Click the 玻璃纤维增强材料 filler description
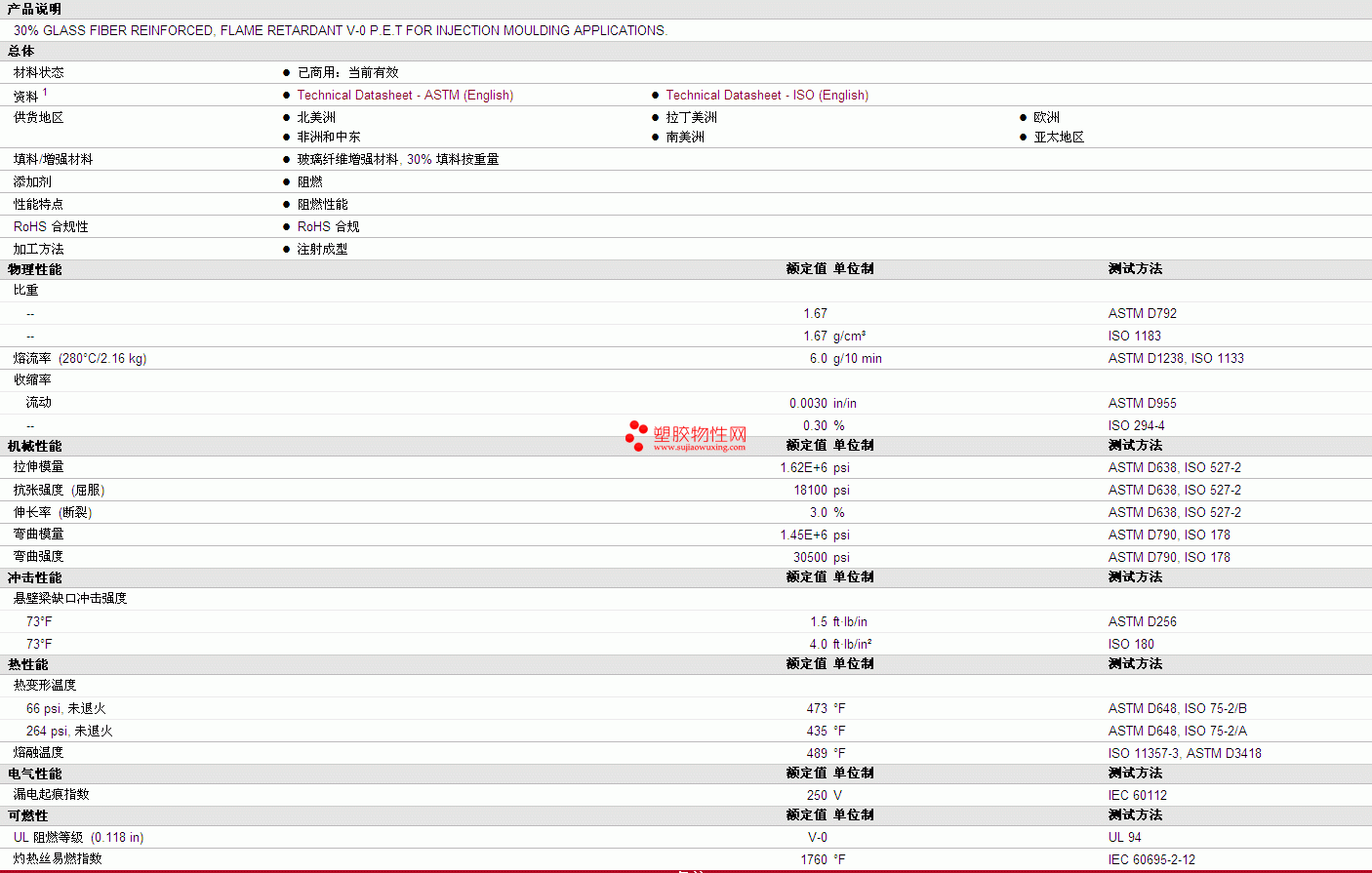The height and width of the screenshot is (873, 1372). coord(398,159)
